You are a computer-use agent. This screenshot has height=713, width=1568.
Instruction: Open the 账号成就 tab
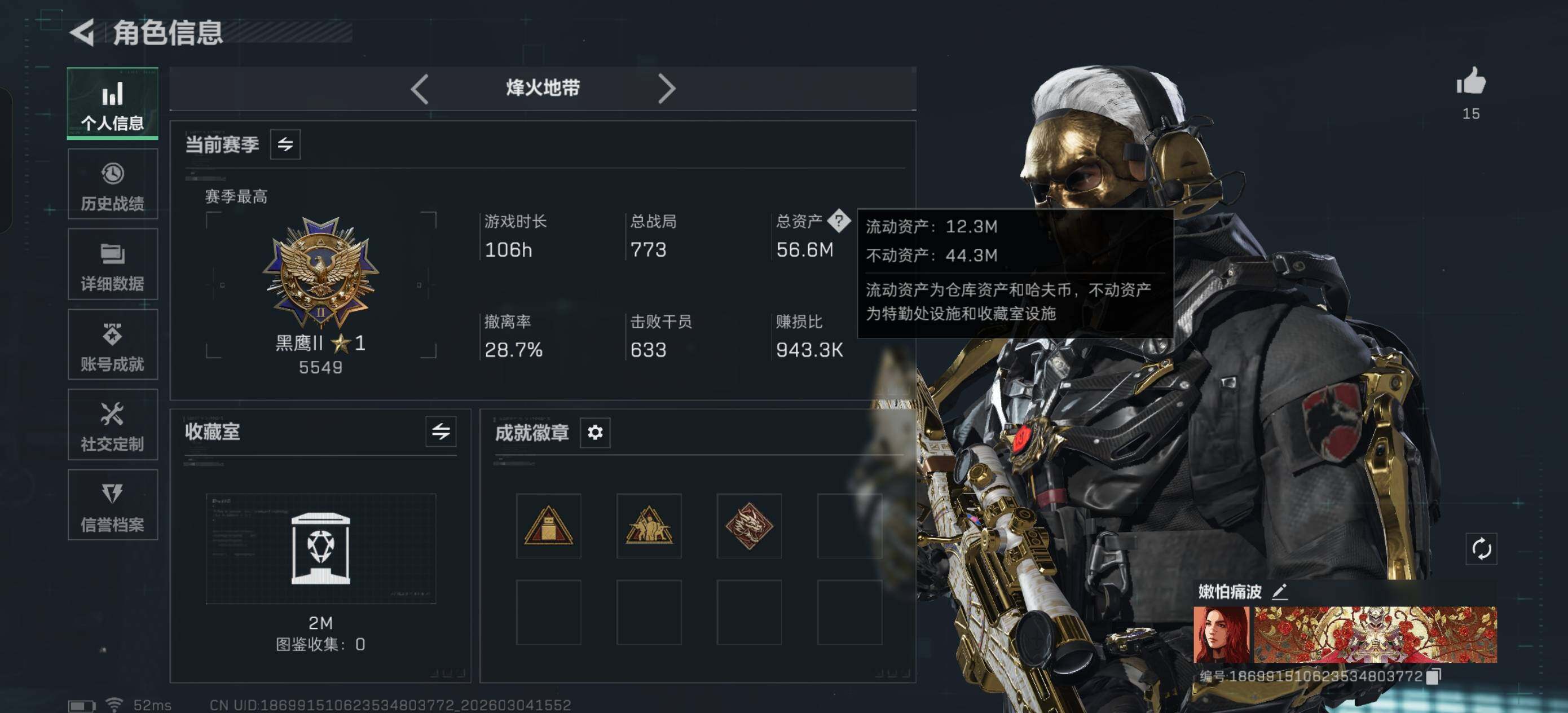[113, 345]
